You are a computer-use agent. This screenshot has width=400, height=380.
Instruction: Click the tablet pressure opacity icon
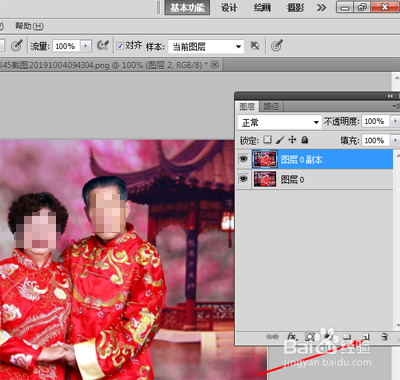[x=17, y=46]
